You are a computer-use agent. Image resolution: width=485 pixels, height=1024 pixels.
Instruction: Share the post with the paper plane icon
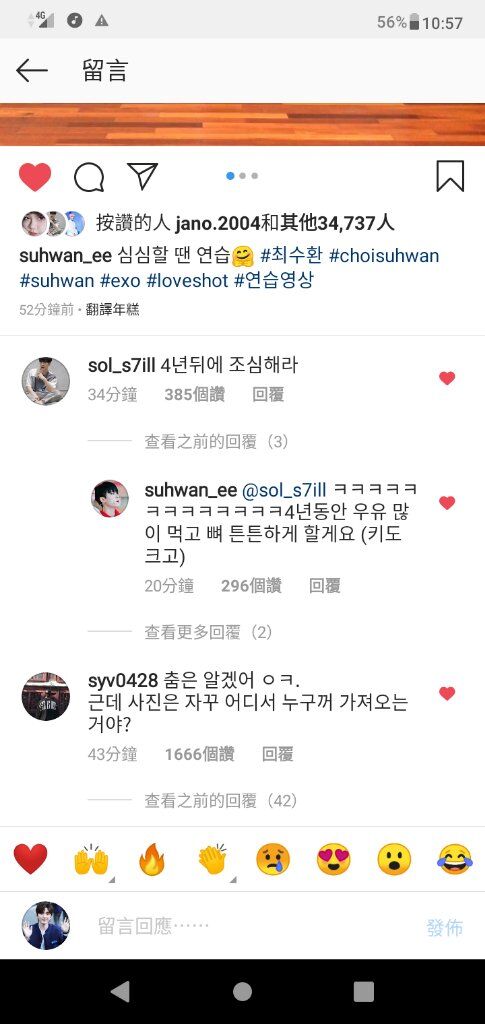tap(142, 176)
